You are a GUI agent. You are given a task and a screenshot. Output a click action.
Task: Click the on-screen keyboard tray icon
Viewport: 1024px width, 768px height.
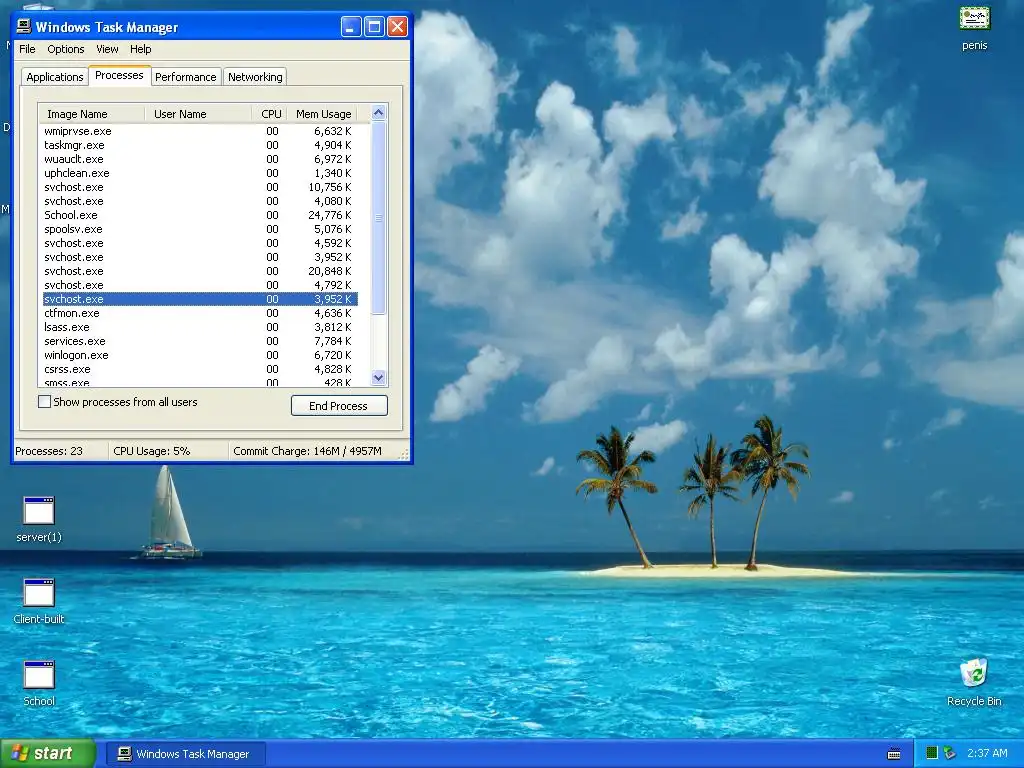[894, 754]
